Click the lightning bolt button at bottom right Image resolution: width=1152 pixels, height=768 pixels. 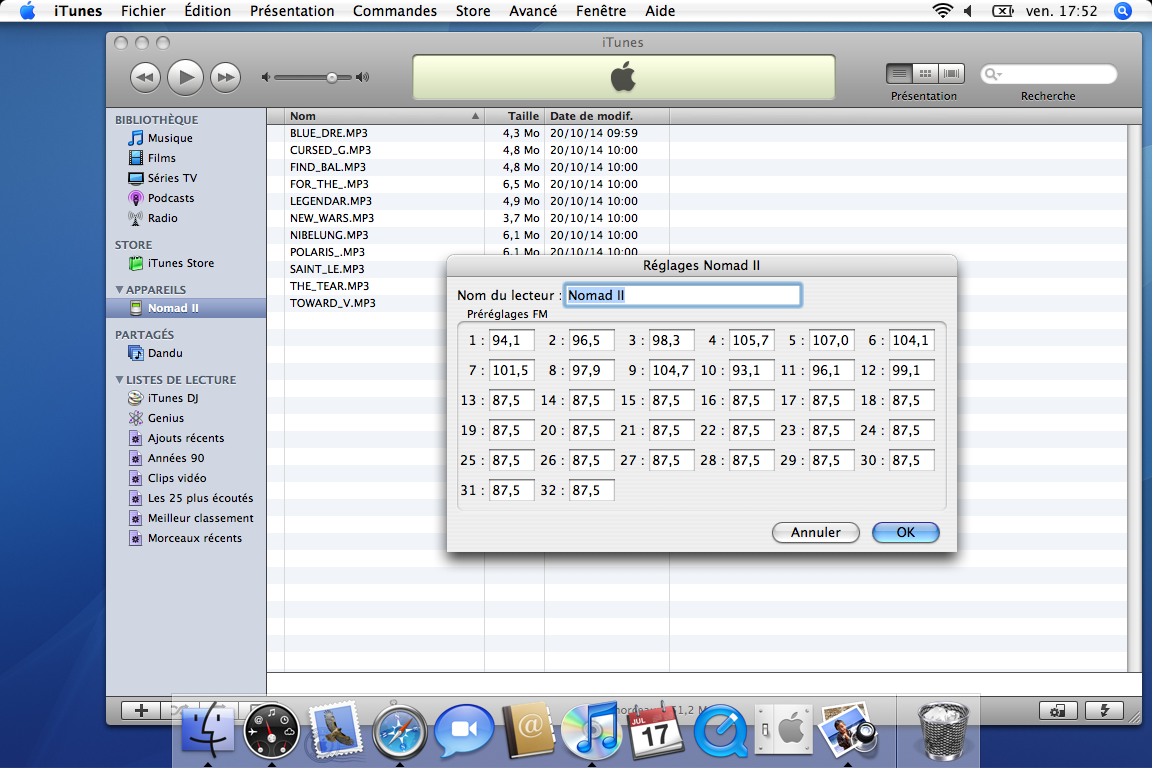click(x=1104, y=710)
